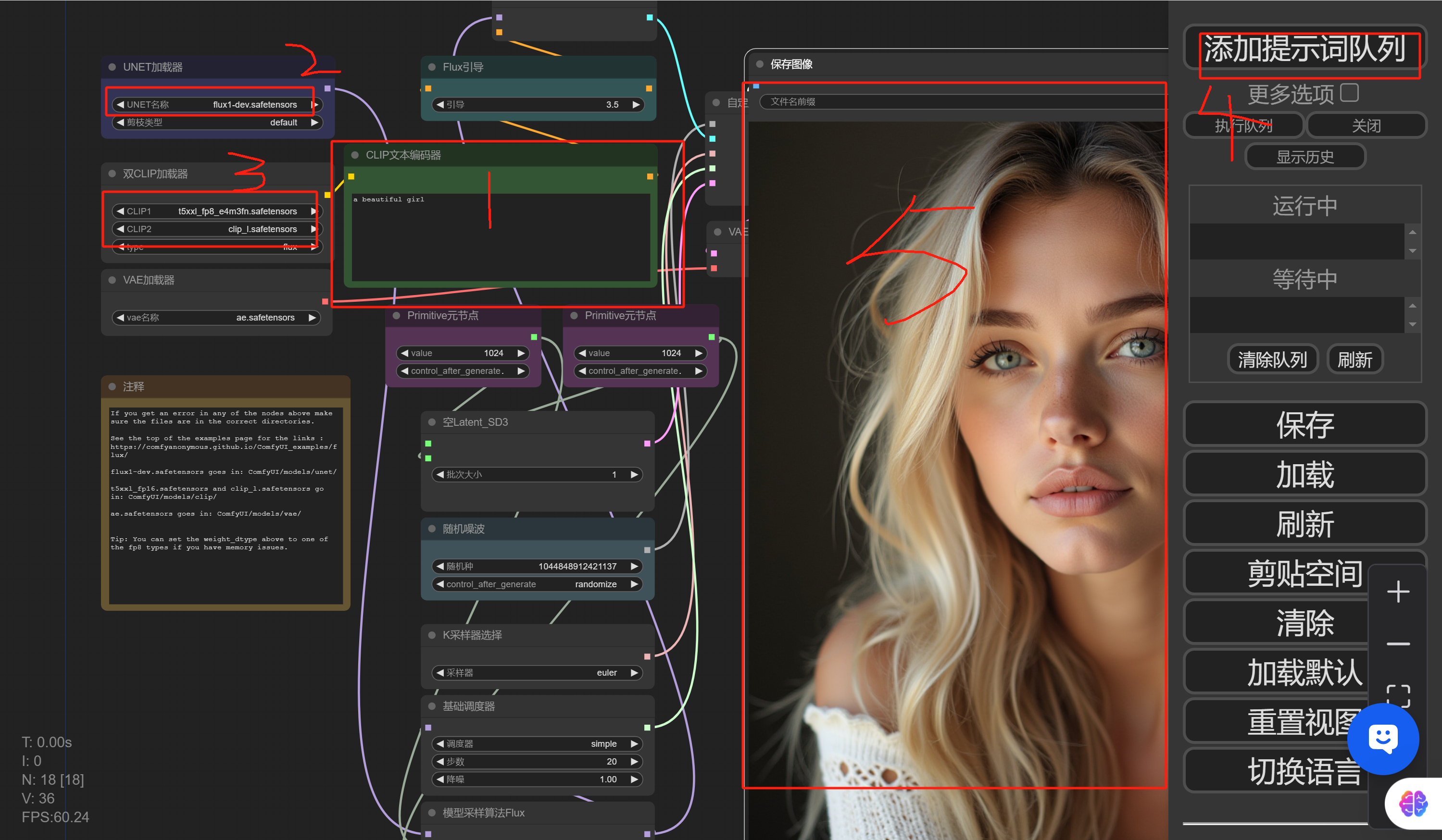This screenshot has width=1442, height=840.
Task: Collapse UNET加载器 node via its dot
Action: pyautogui.click(x=112, y=67)
